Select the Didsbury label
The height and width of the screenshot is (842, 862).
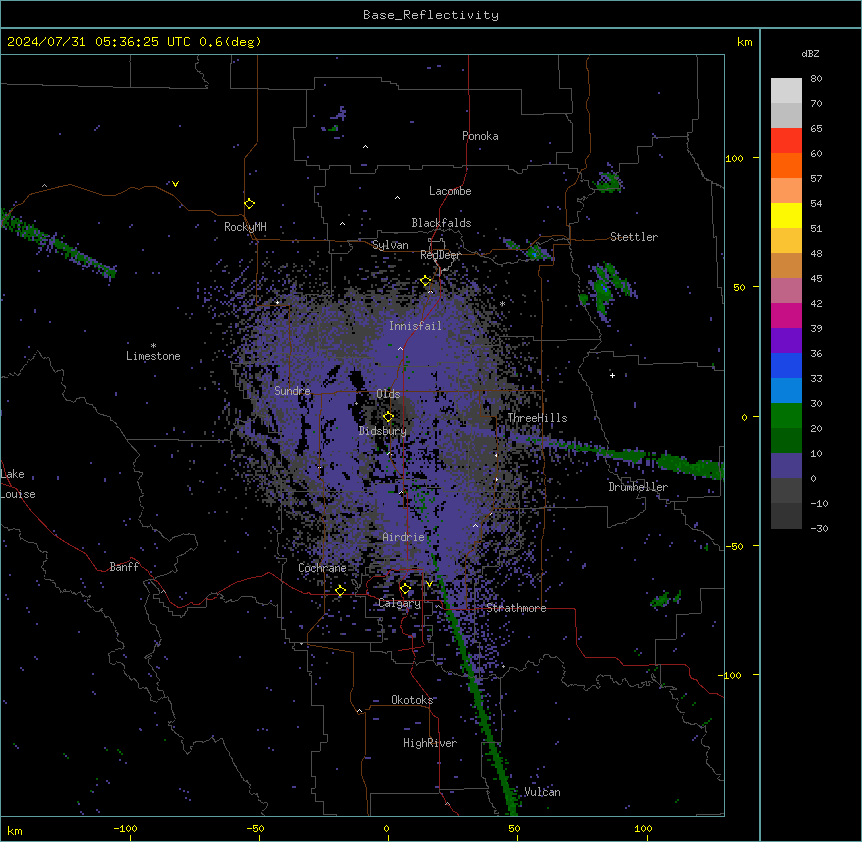pos(383,431)
